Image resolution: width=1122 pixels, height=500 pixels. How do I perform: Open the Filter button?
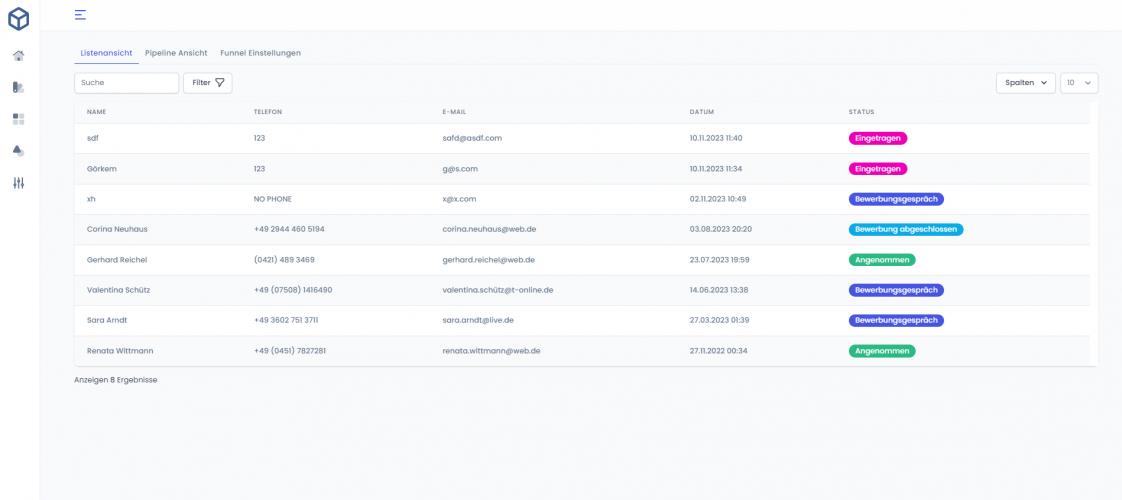[x=208, y=83]
